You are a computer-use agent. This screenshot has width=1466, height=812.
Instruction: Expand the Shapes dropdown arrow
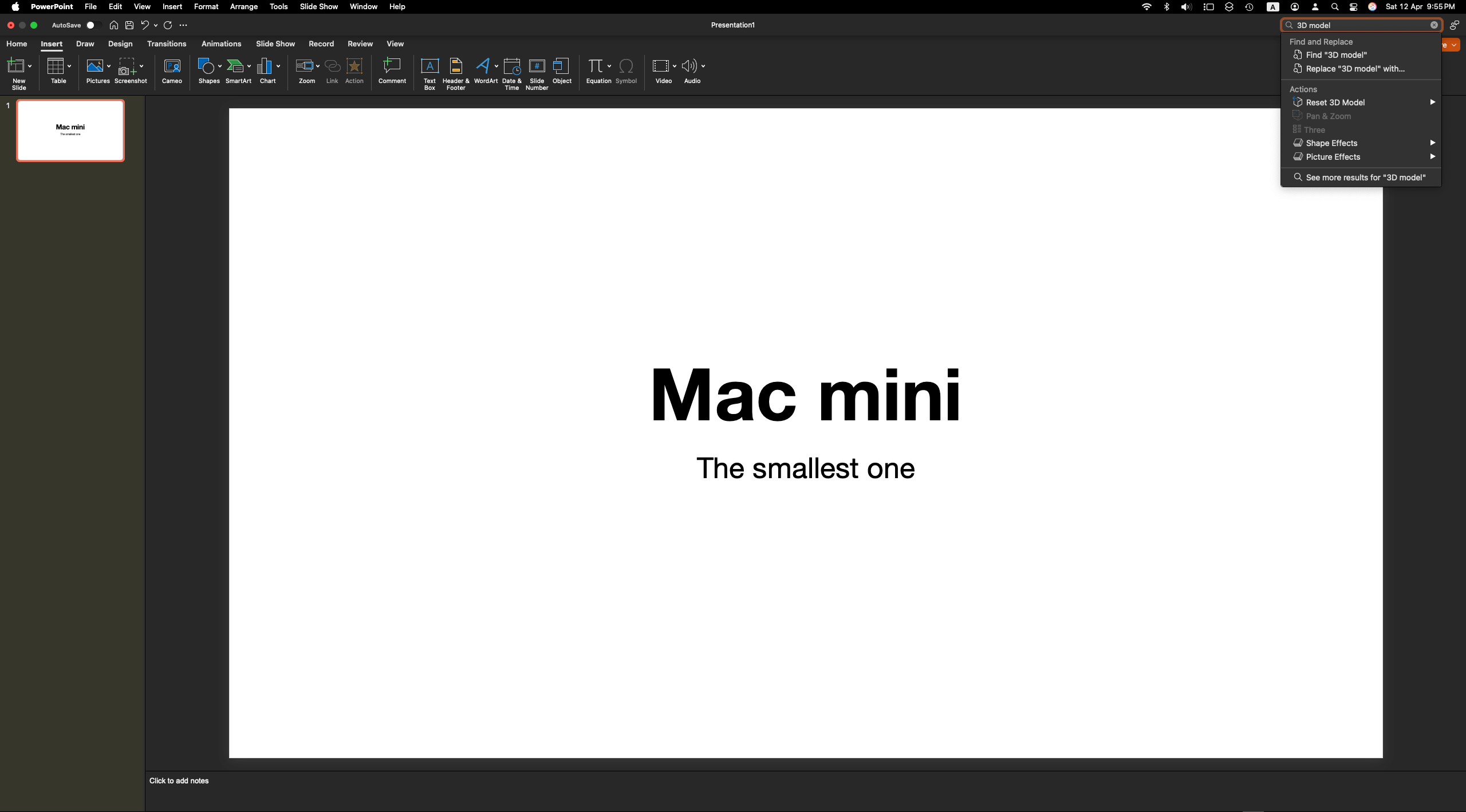pyautogui.click(x=220, y=66)
